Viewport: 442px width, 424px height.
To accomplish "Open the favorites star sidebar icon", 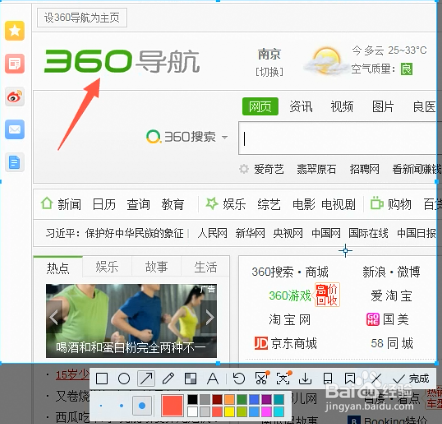I will [x=15, y=31].
